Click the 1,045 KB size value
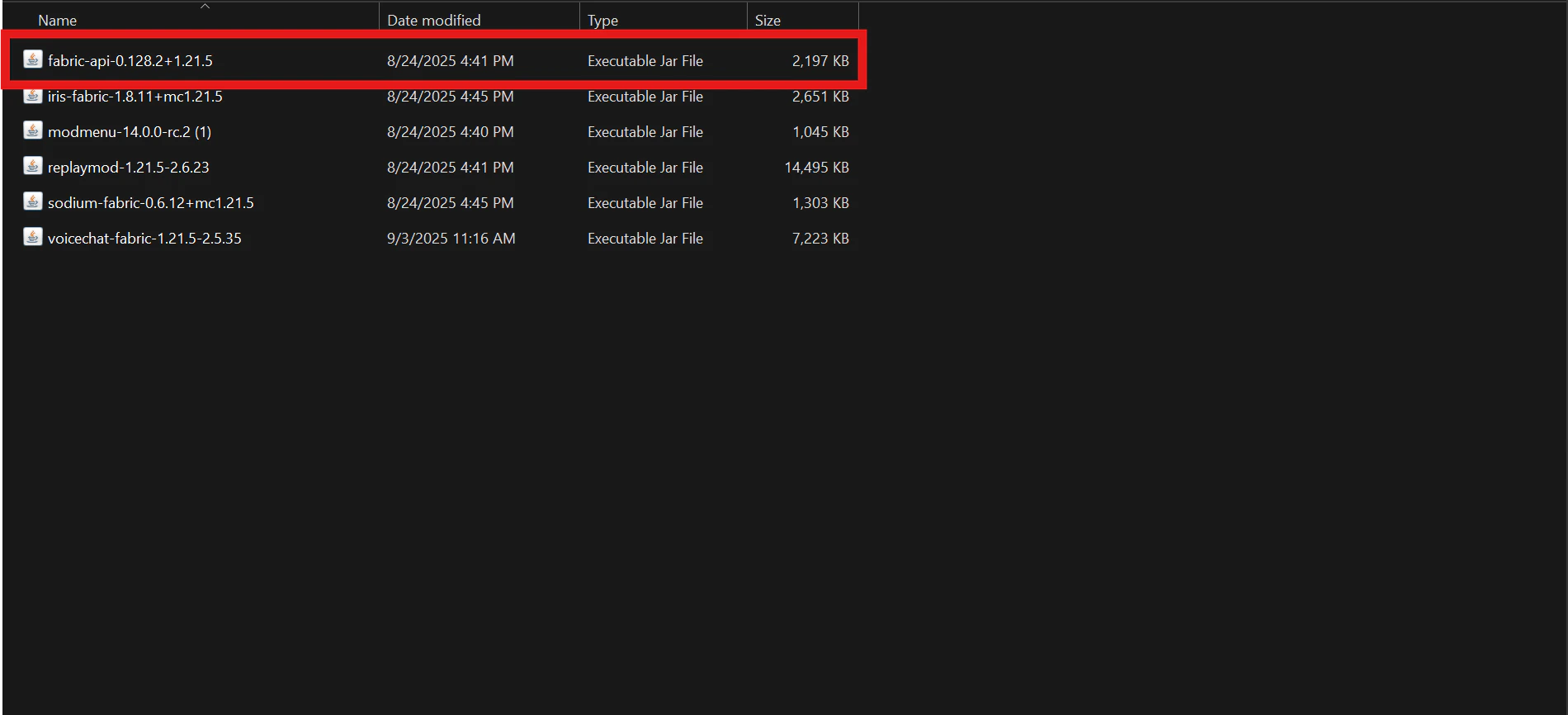1568x715 pixels. (x=820, y=132)
